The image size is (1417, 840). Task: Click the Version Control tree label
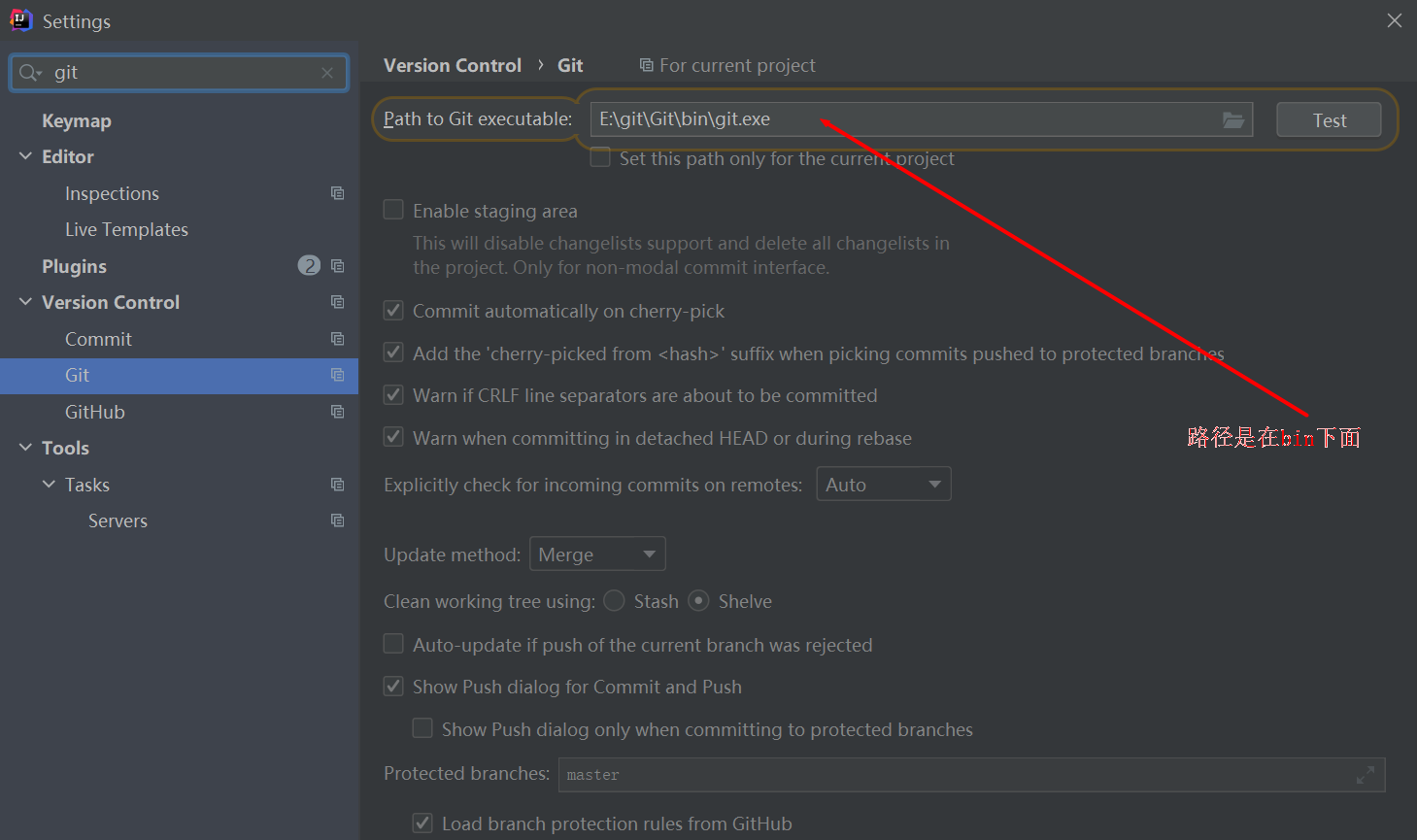[111, 302]
